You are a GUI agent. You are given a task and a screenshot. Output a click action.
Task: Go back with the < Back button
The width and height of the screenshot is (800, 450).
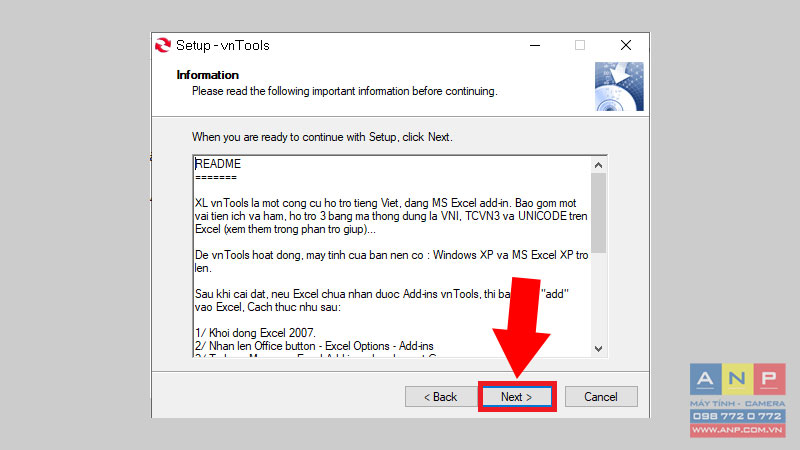[441, 396]
